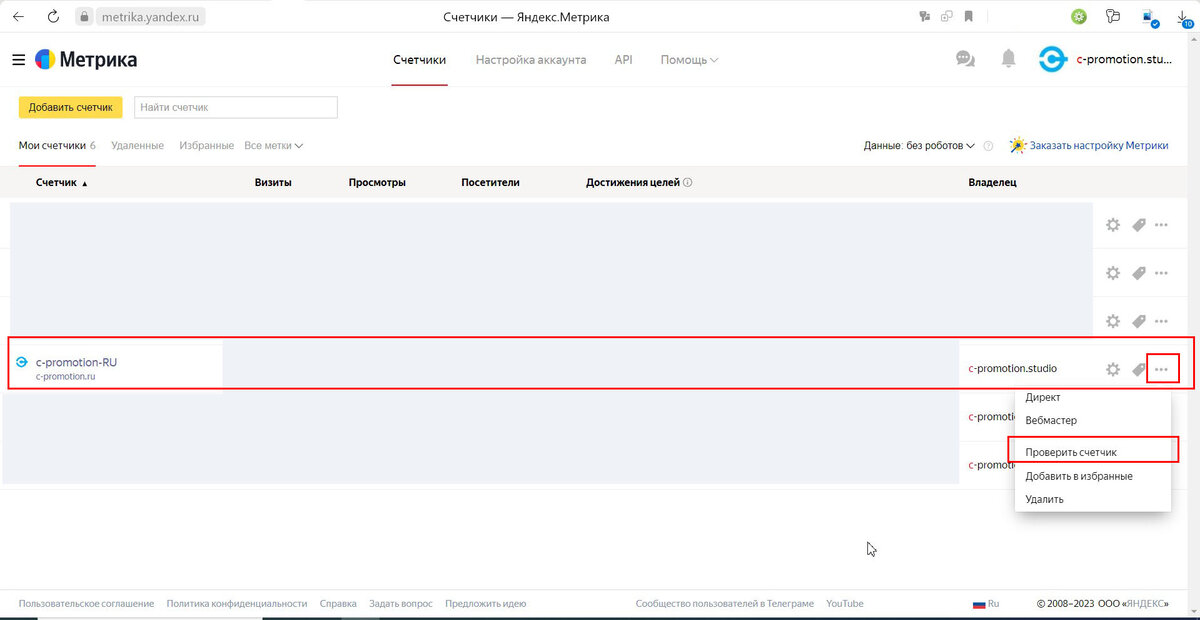
Task: Open settings gear for c-promotion-RU counter
Action: (x=1113, y=369)
